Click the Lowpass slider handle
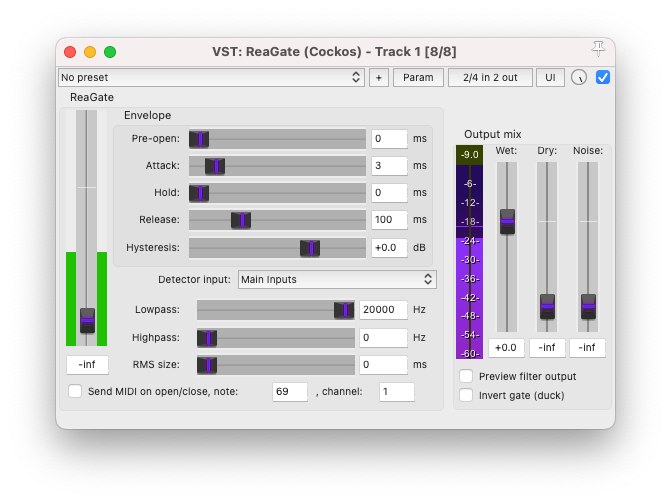The height and width of the screenshot is (503, 671). tap(344, 310)
